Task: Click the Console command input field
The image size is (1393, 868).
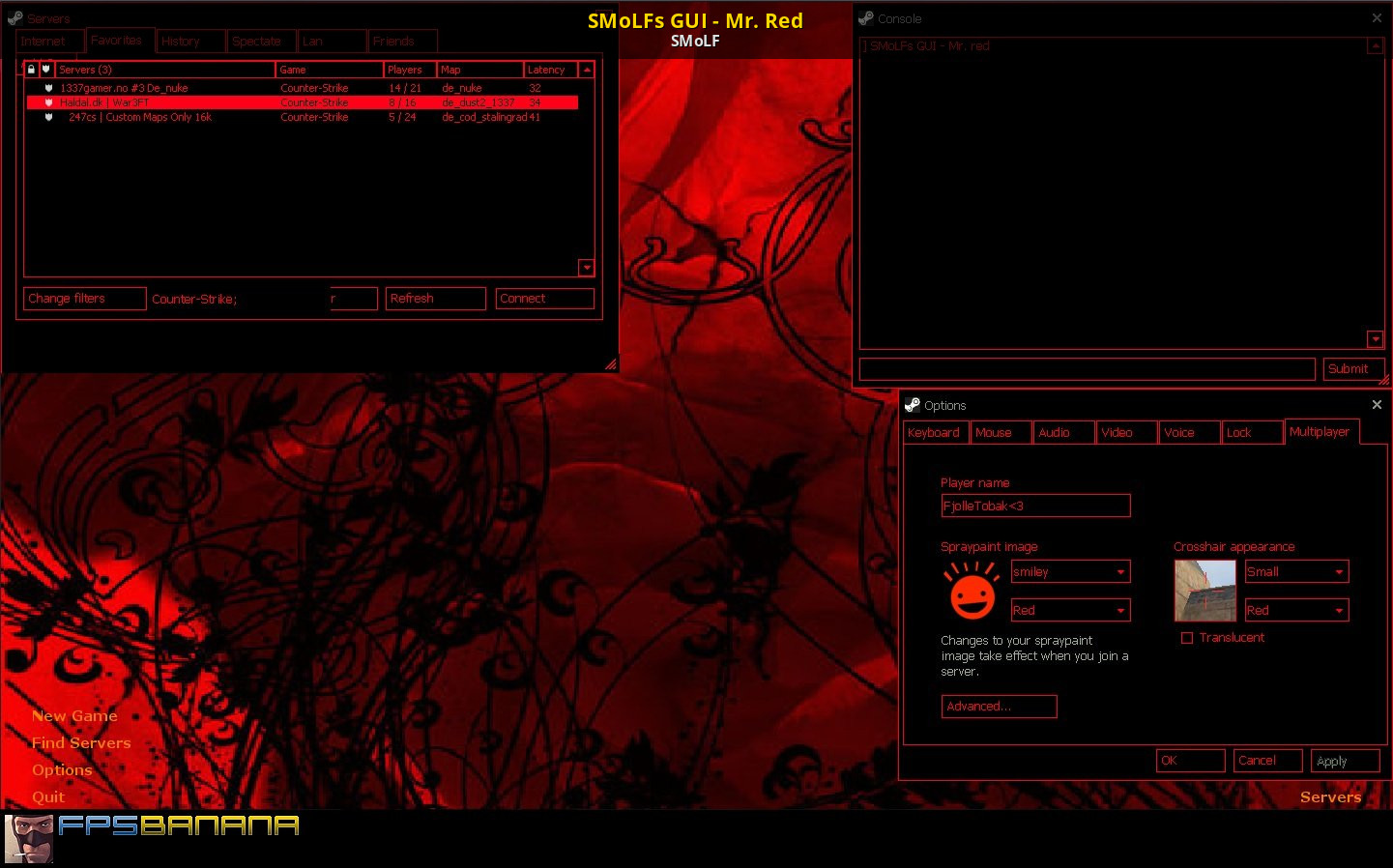Action: (x=1087, y=369)
